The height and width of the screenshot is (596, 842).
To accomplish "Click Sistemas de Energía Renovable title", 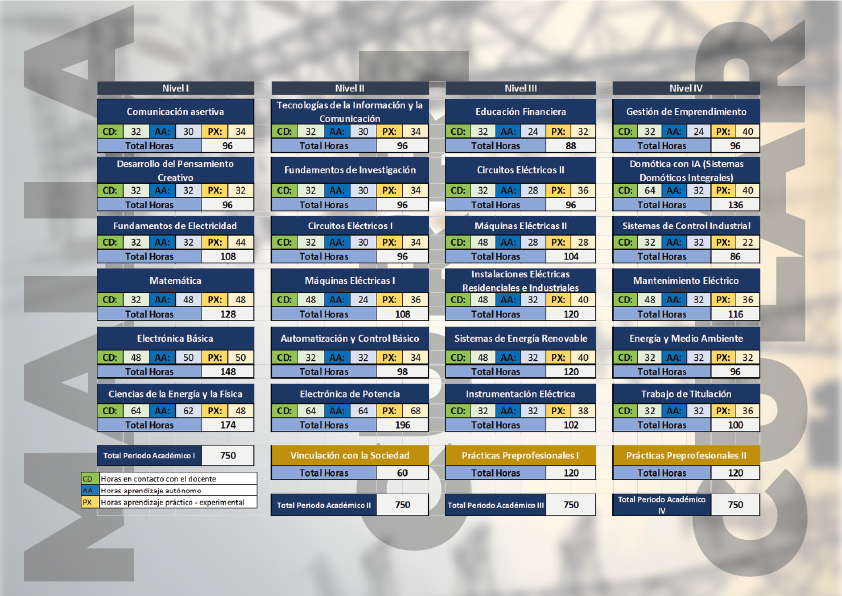I will (x=520, y=338).
